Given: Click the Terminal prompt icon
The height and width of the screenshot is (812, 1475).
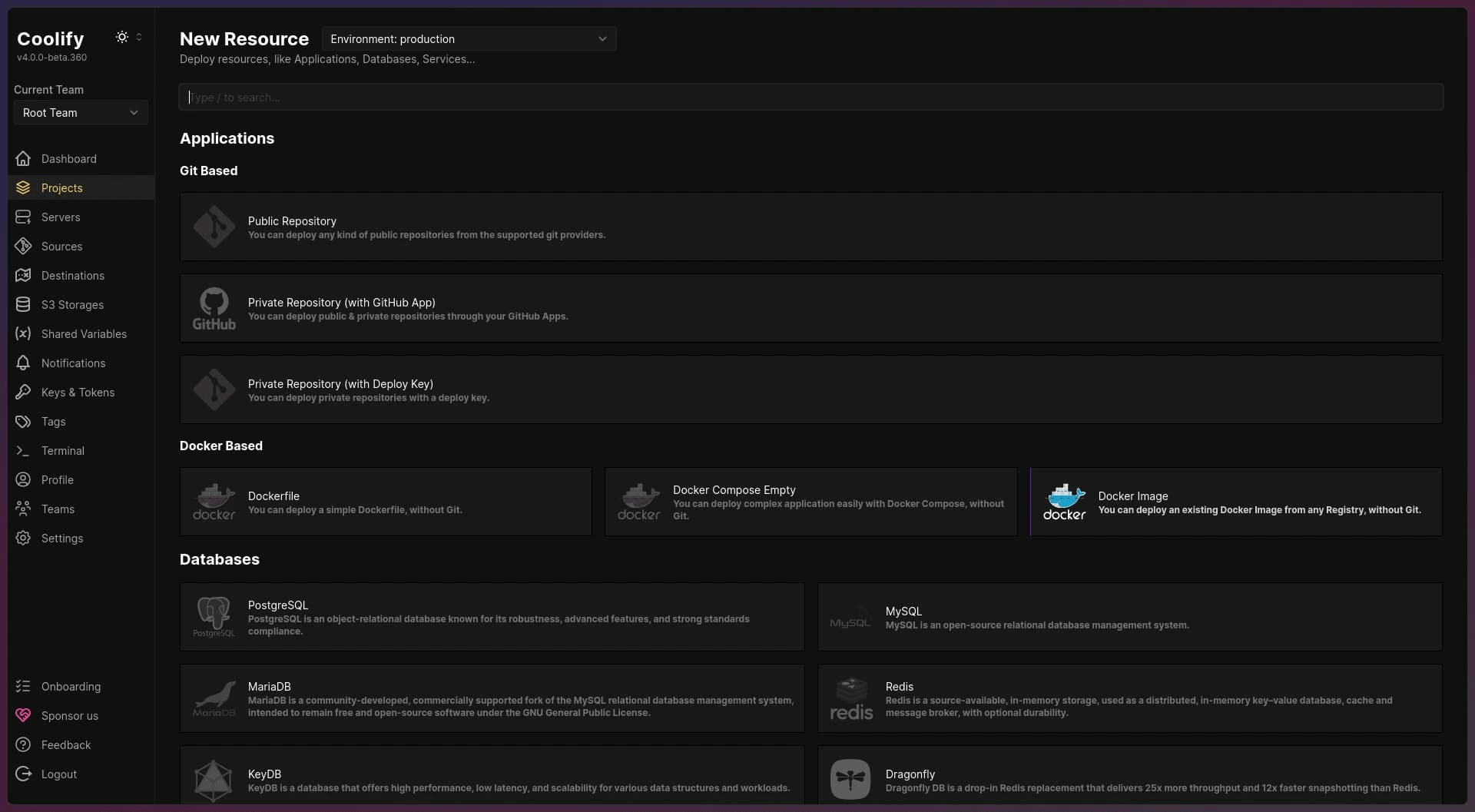Looking at the screenshot, I should (x=23, y=451).
